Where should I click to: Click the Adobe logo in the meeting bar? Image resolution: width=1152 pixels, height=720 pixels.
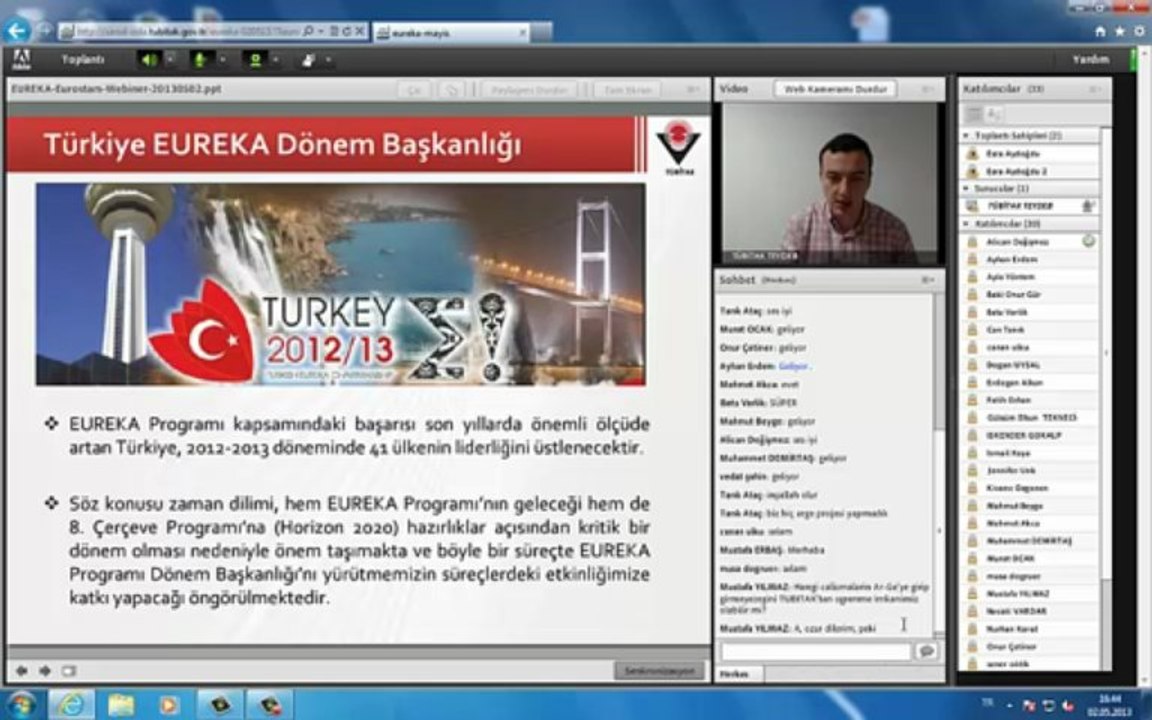tap(21, 60)
